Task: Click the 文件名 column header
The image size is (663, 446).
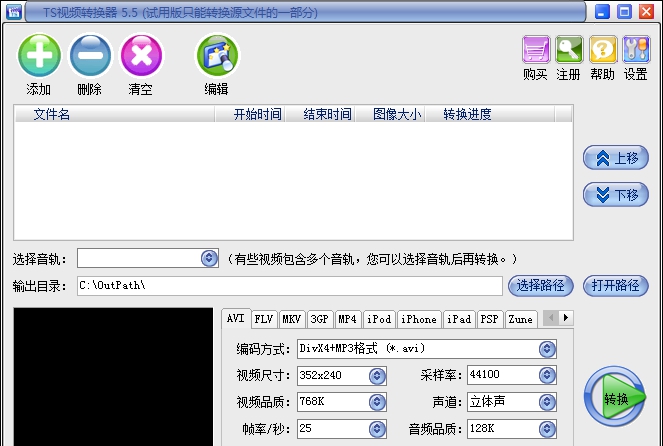Action: point(115,114)
